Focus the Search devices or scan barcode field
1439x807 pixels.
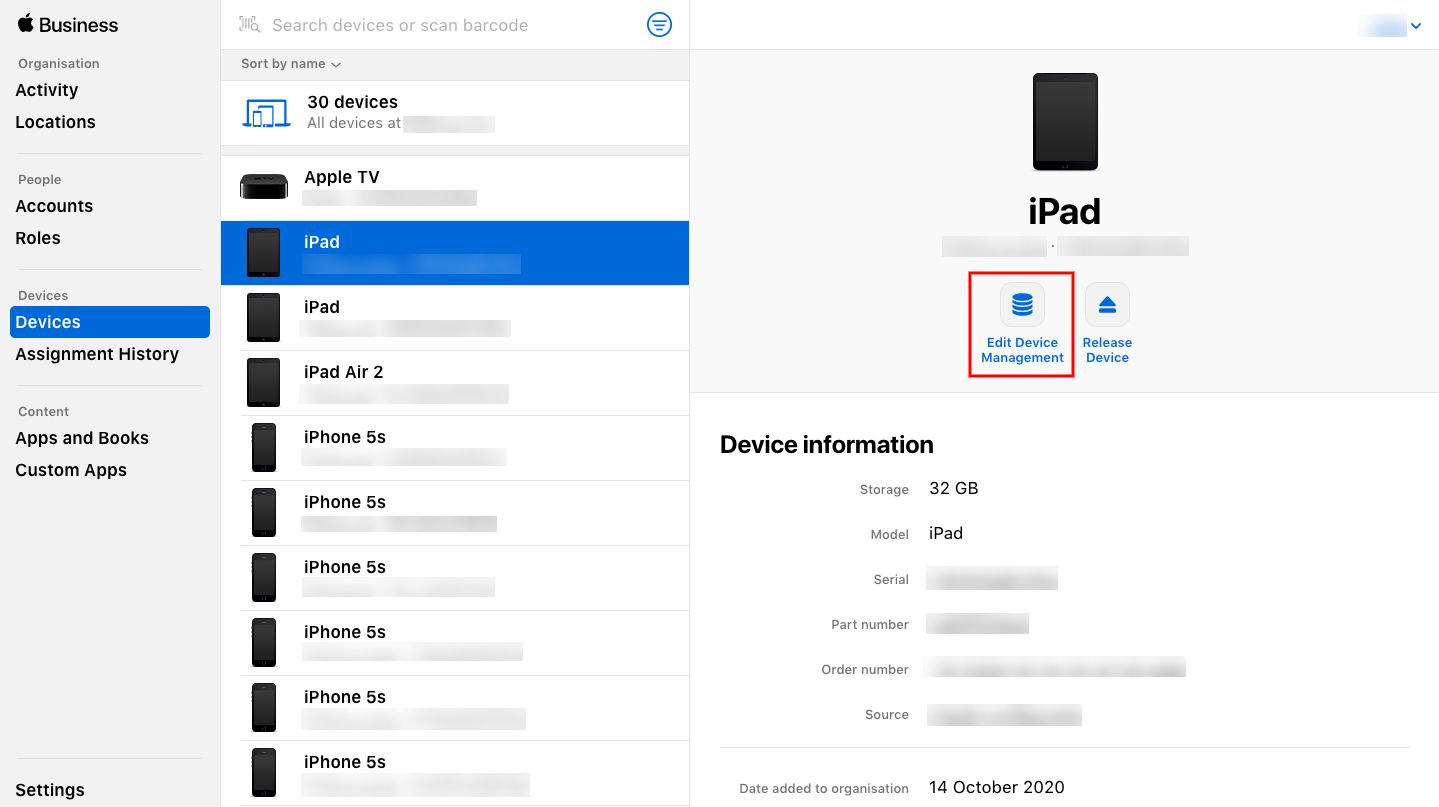click(400, 25)
